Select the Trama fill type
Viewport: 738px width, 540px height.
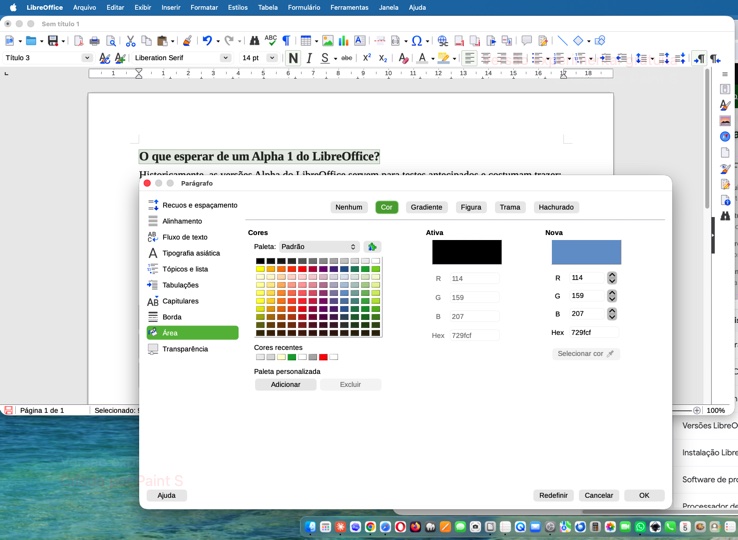click(510, 207)
